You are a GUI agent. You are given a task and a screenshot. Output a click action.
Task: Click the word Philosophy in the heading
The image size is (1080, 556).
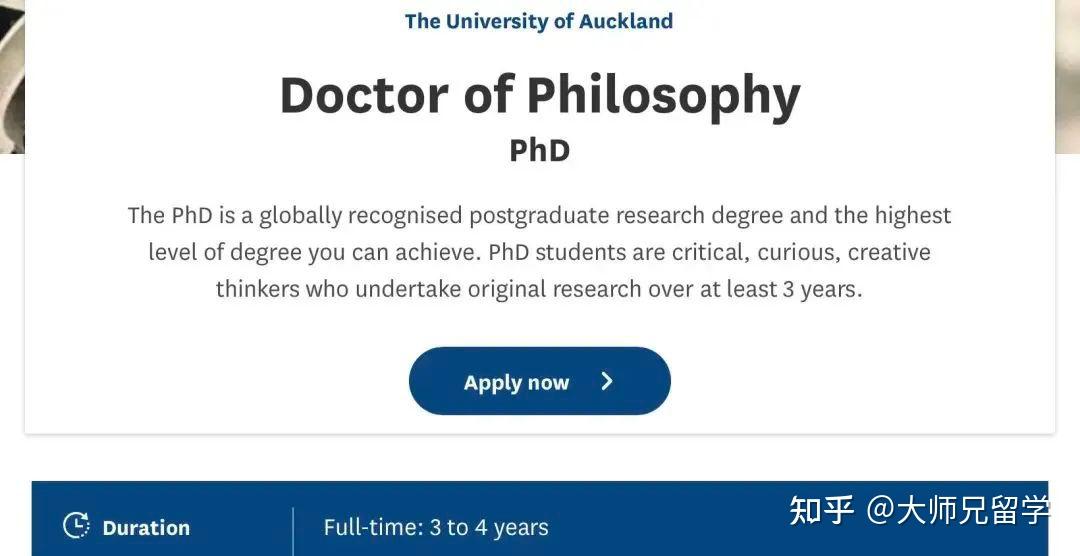pos(663,96)
